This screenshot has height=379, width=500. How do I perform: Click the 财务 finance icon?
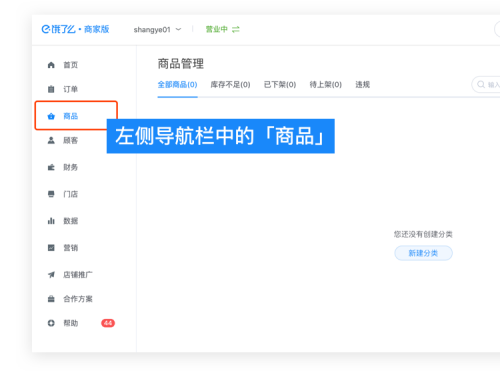pyautogui.click(x=51, y=167)
